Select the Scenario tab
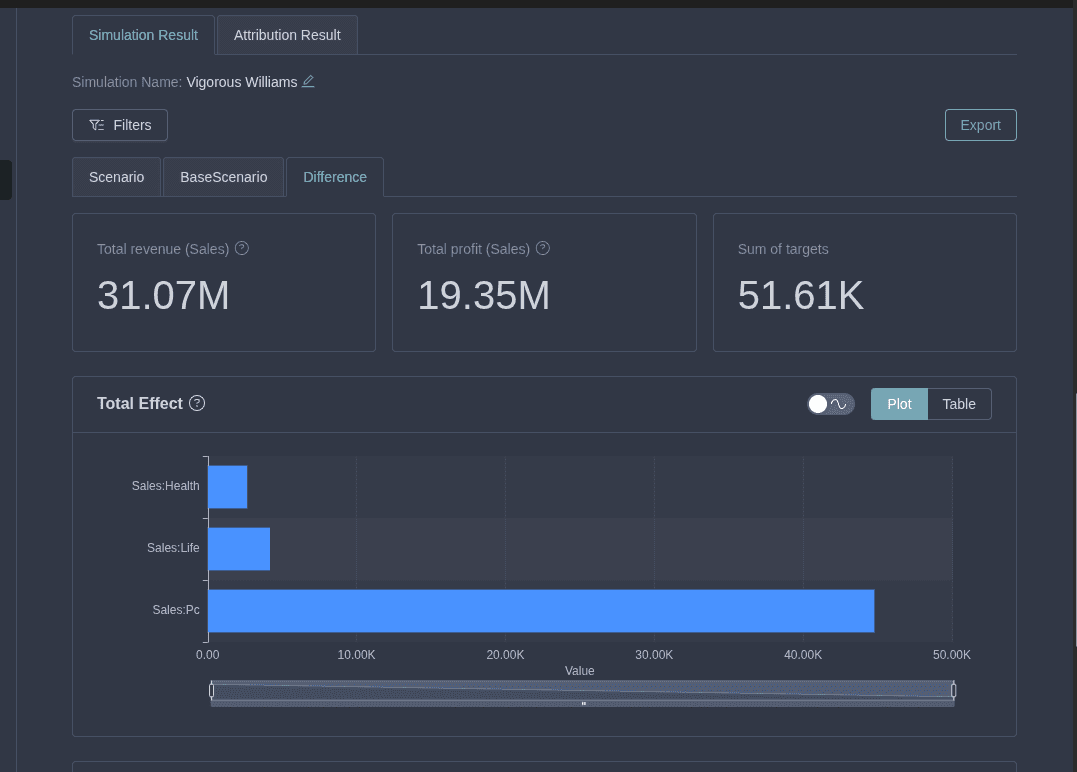This screenshot has height=772, width=1077. point(117,177)
